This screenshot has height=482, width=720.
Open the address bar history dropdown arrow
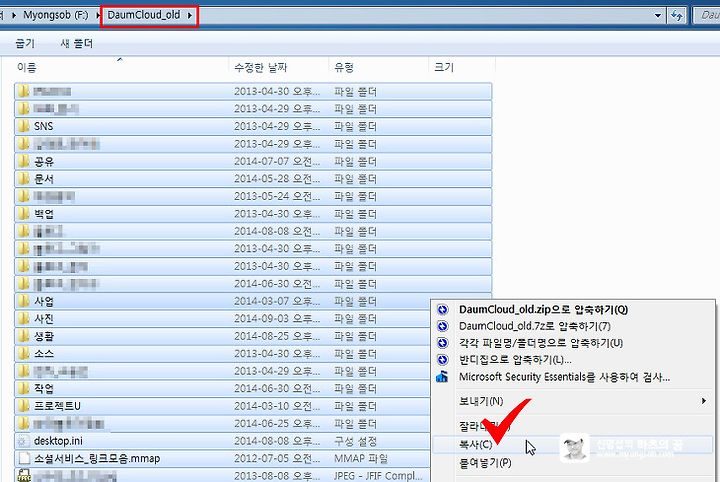coord(658,16)
